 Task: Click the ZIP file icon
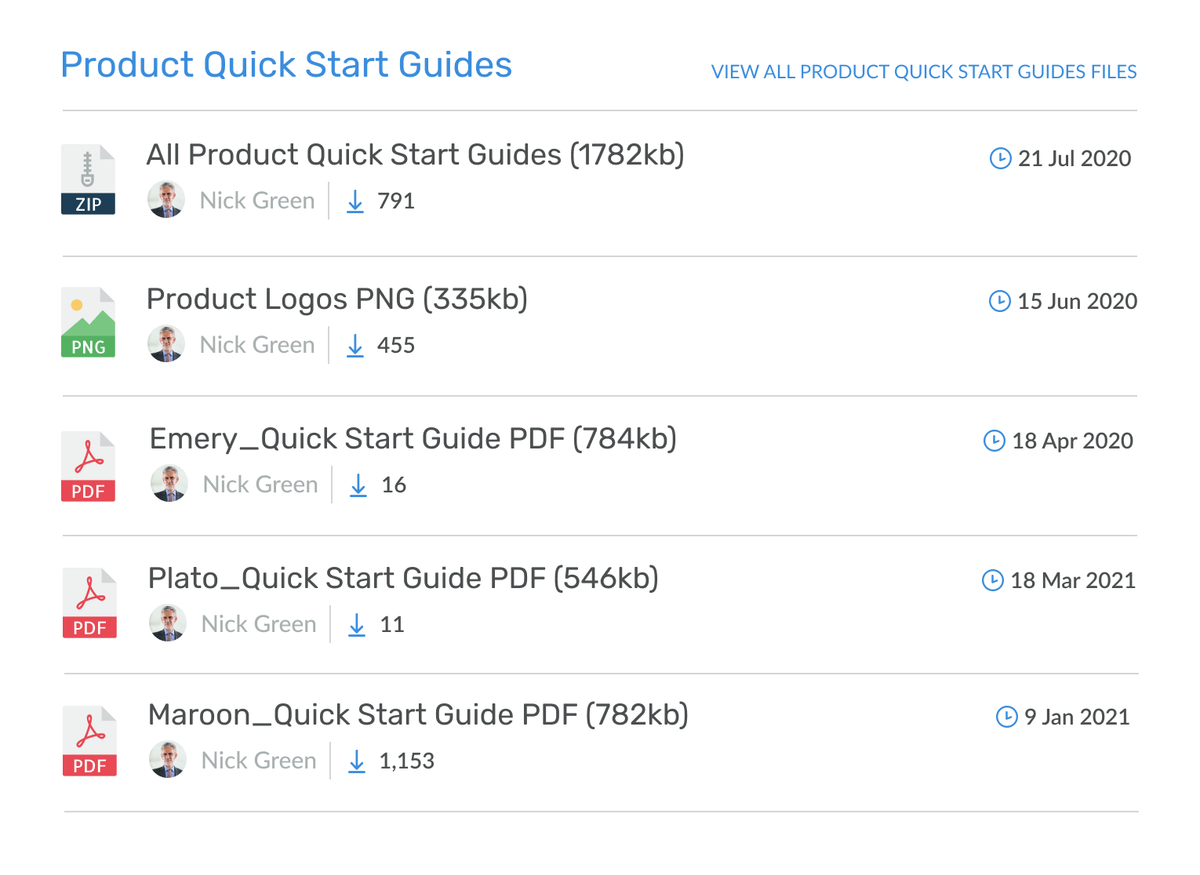tap(88, 180)
